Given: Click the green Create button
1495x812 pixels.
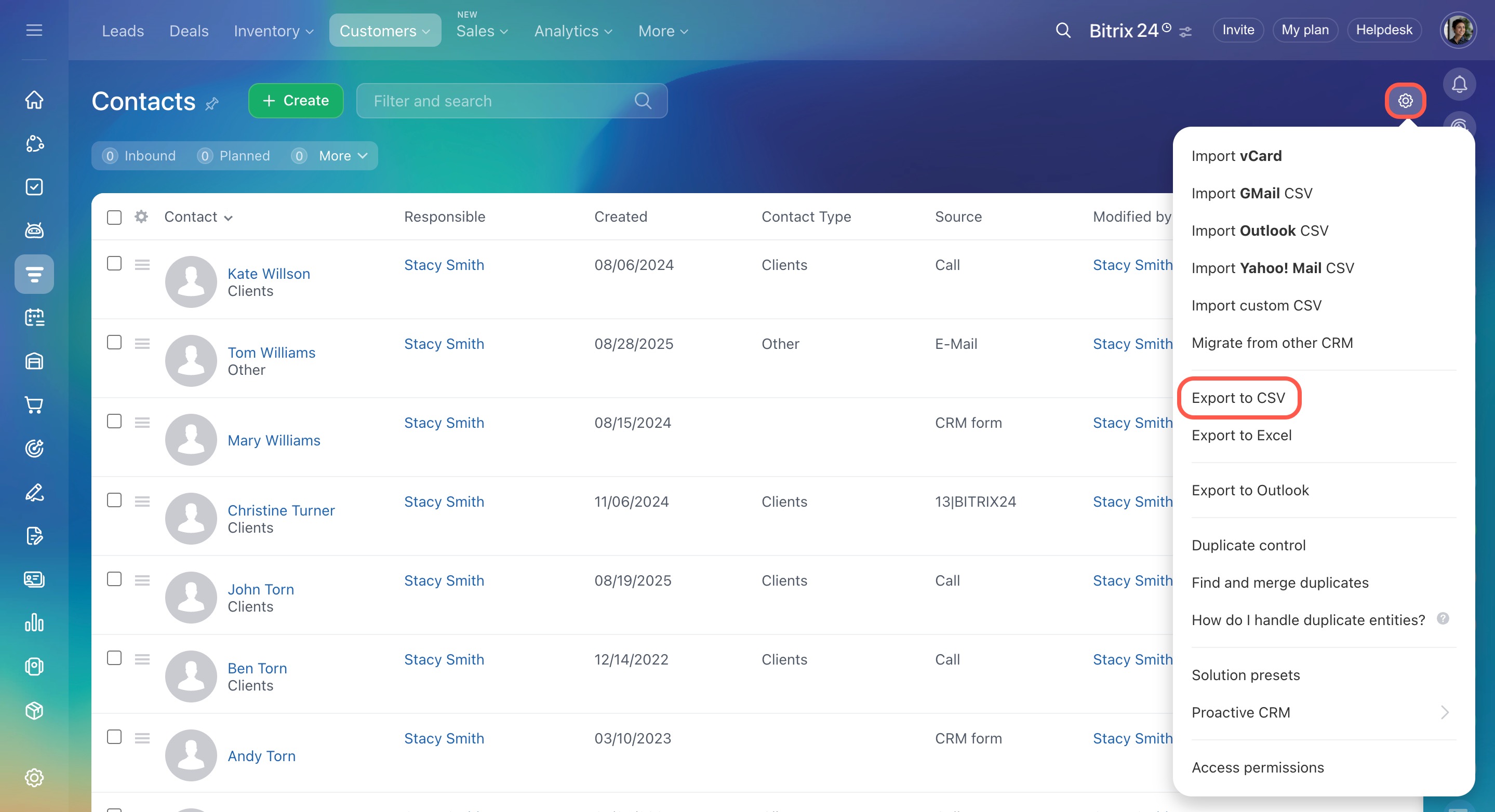Looking at the screenshot, I should pyautogui.click(x=296, y=101).
